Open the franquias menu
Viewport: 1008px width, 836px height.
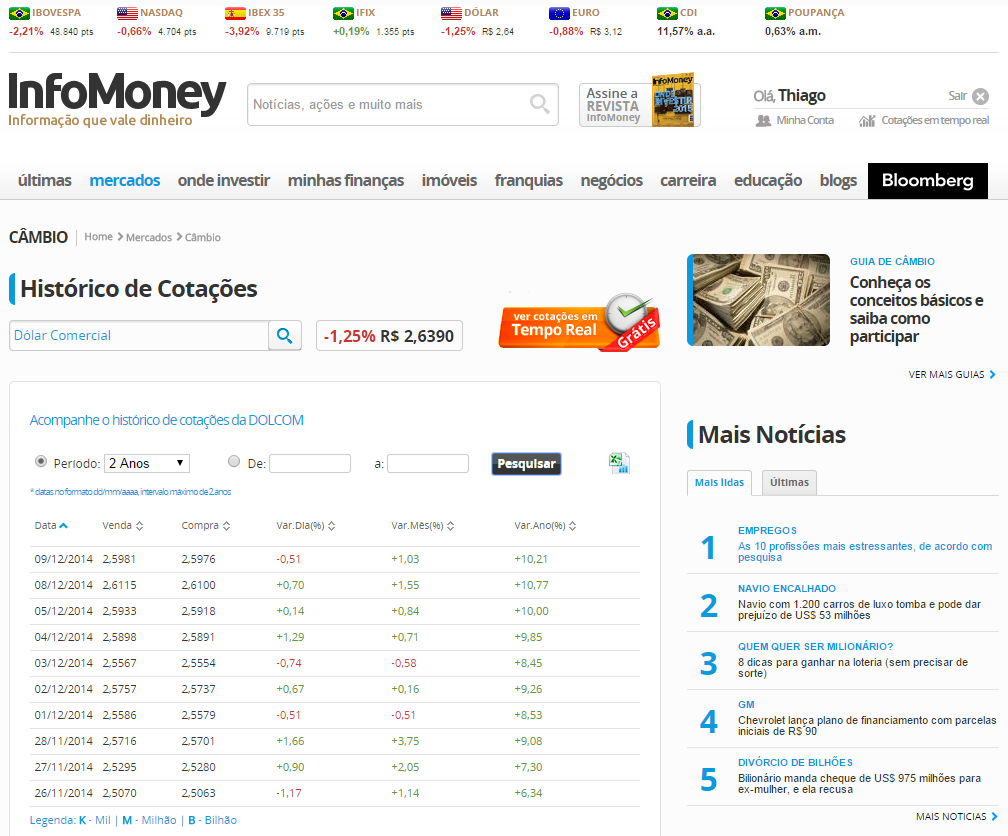528,181
